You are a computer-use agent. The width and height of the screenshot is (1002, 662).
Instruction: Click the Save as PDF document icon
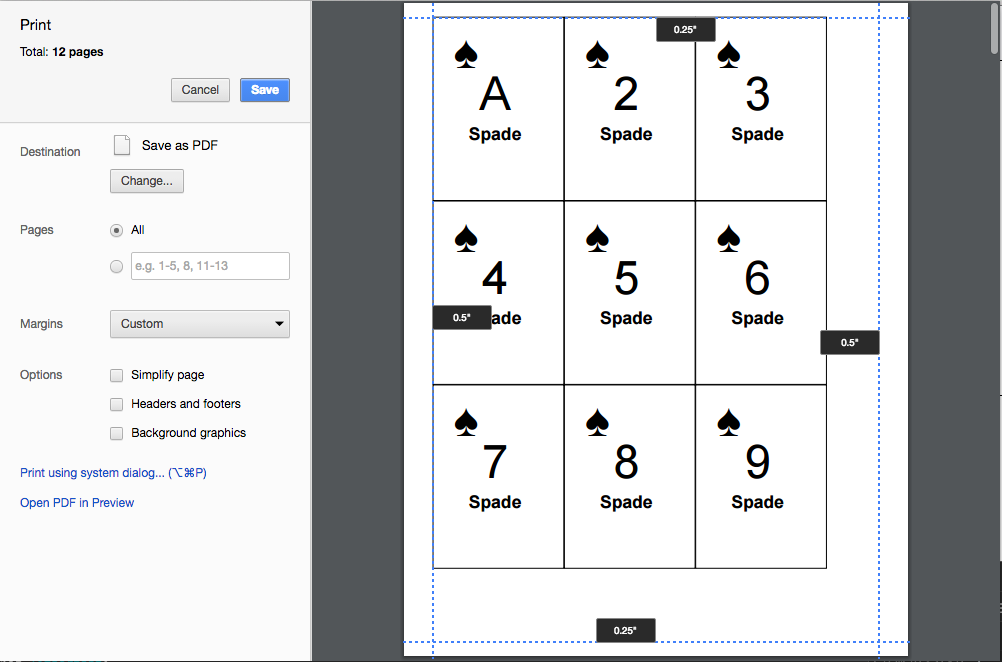tap(122, 145)
